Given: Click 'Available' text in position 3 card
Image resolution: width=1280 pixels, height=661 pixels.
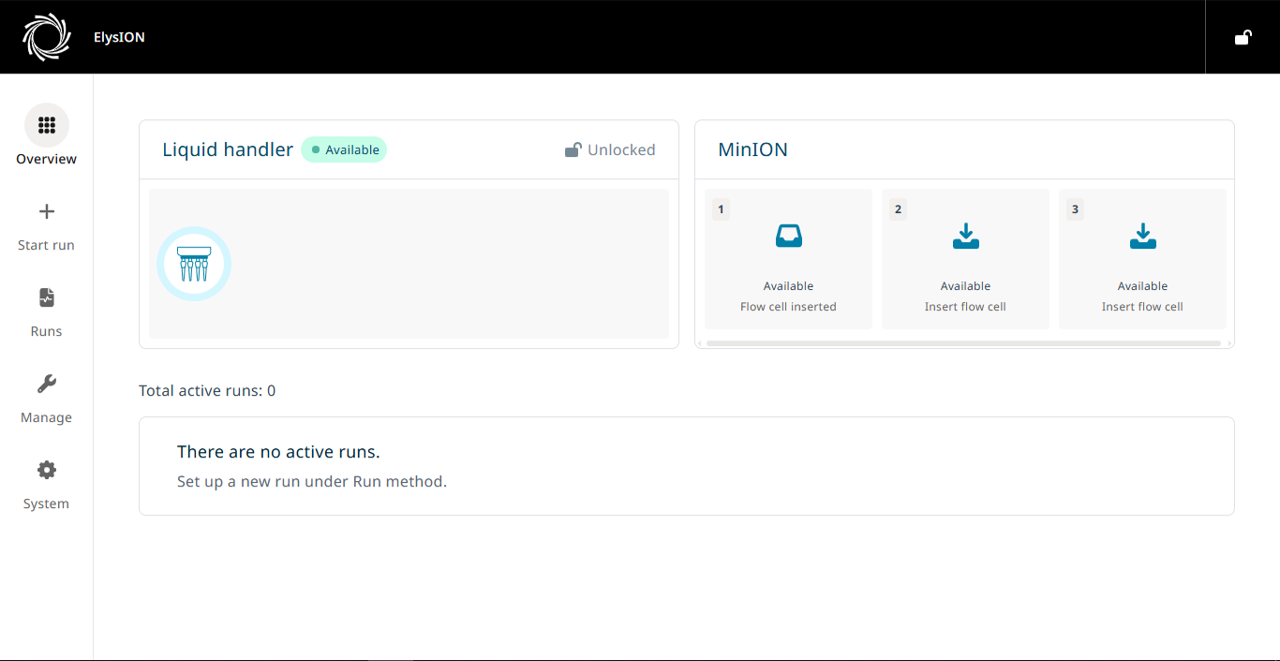Looking at the screenshot, I should (1142, 286).
